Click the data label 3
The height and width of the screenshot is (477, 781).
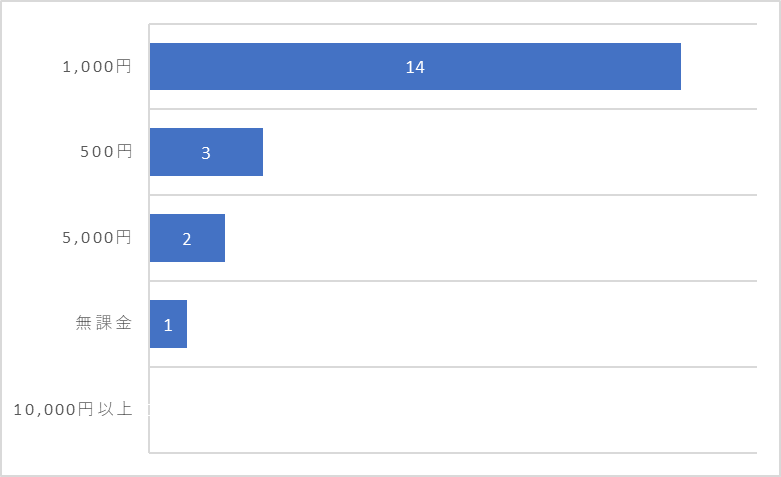point(206,153)
